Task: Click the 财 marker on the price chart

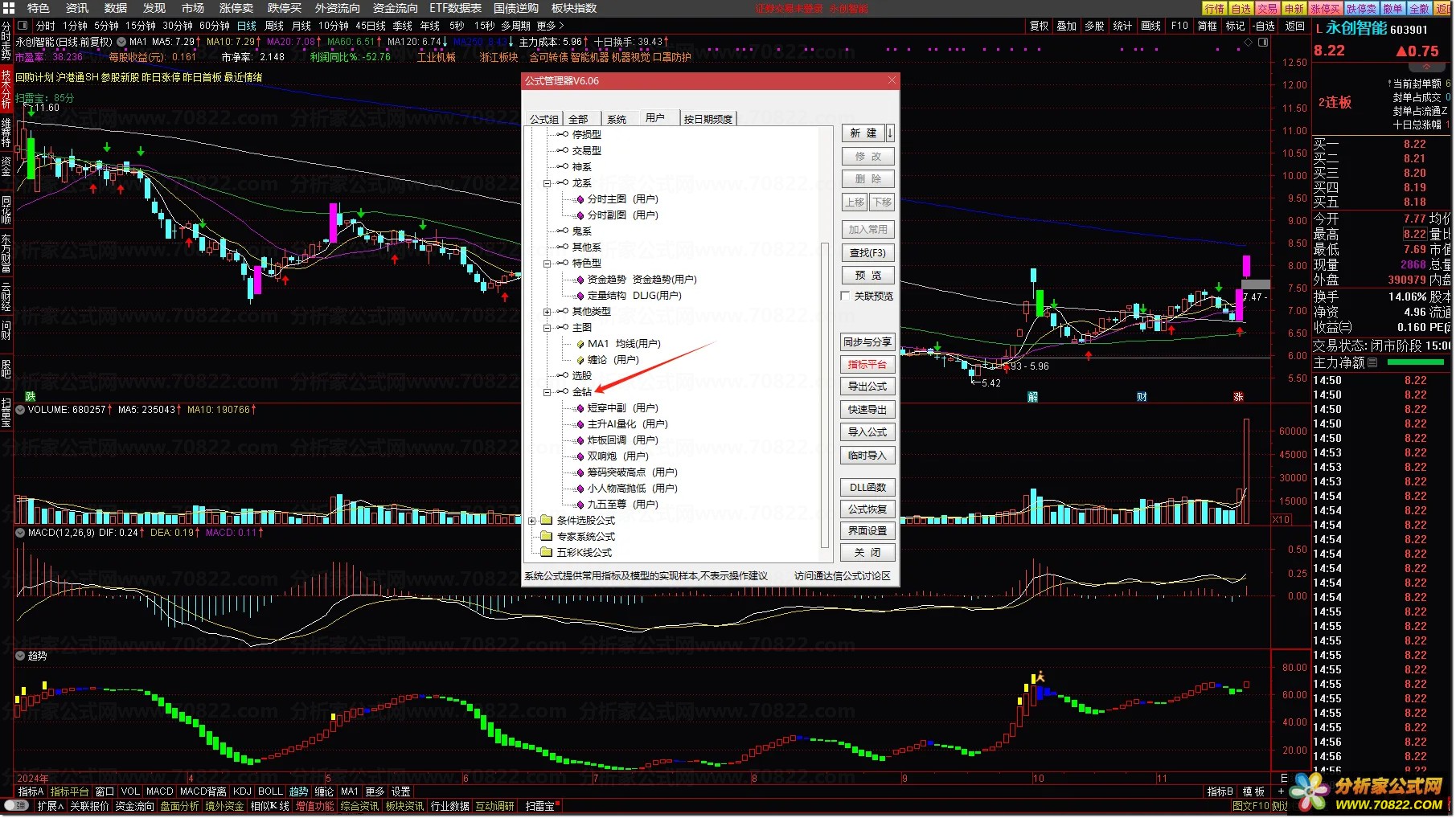Action: 1142,397
